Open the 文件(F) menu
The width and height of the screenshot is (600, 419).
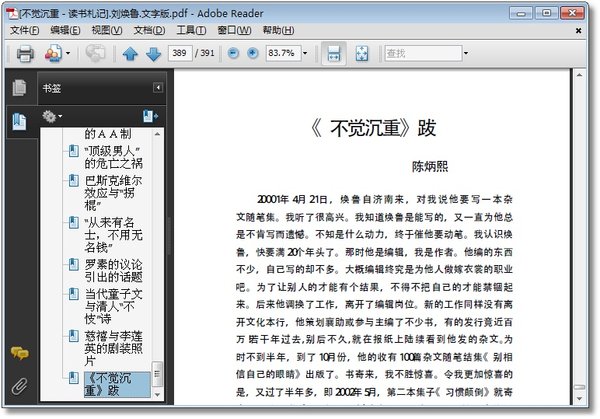tap(24, 30)
